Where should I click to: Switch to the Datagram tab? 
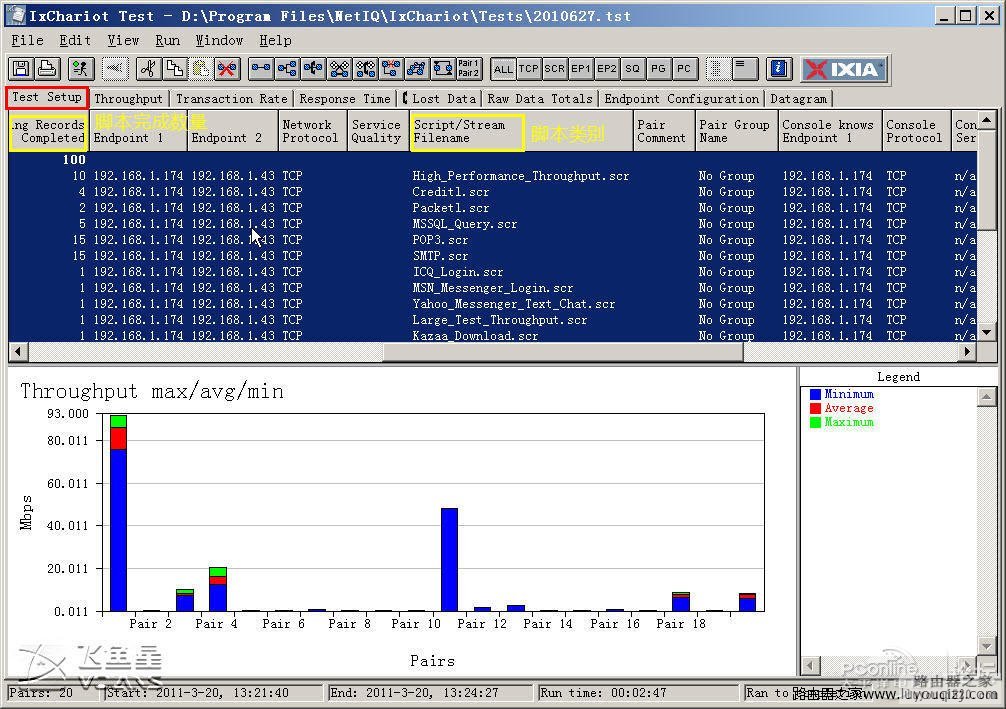(798, 99)
